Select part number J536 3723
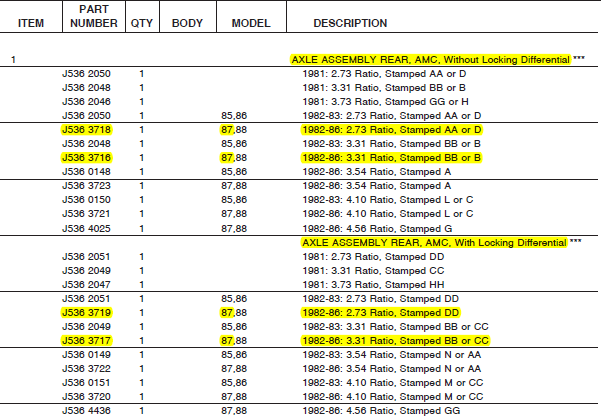This screenshot has width=601, height=416. click(86, 186)
